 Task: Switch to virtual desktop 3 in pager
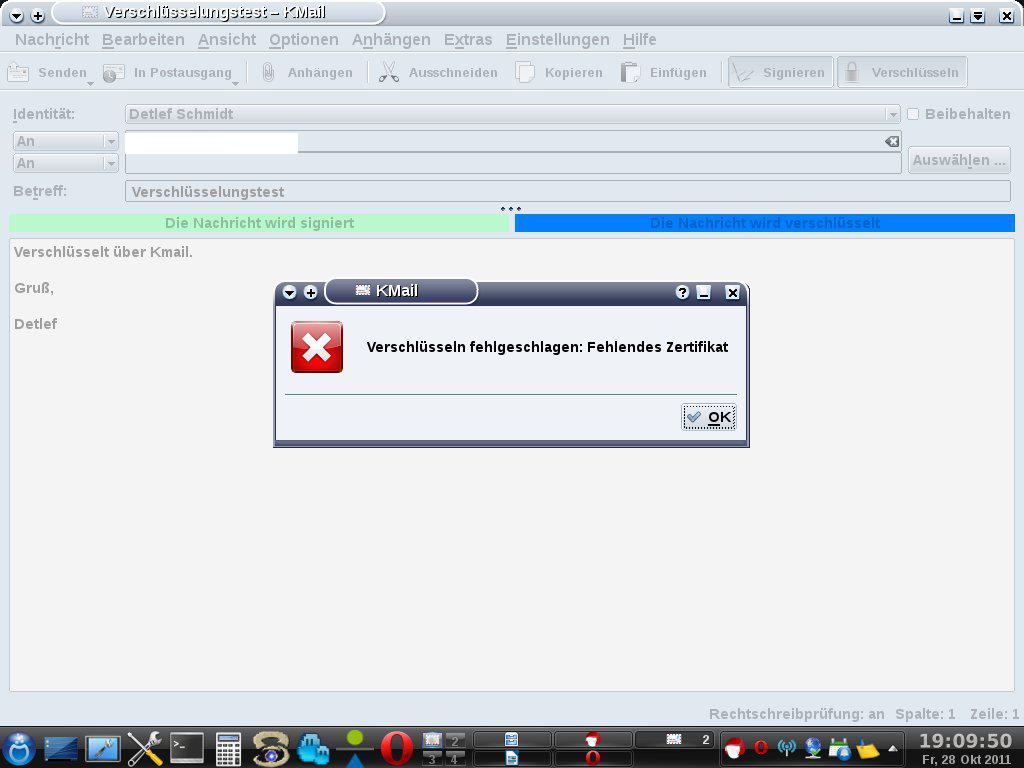tap(432, 759)
